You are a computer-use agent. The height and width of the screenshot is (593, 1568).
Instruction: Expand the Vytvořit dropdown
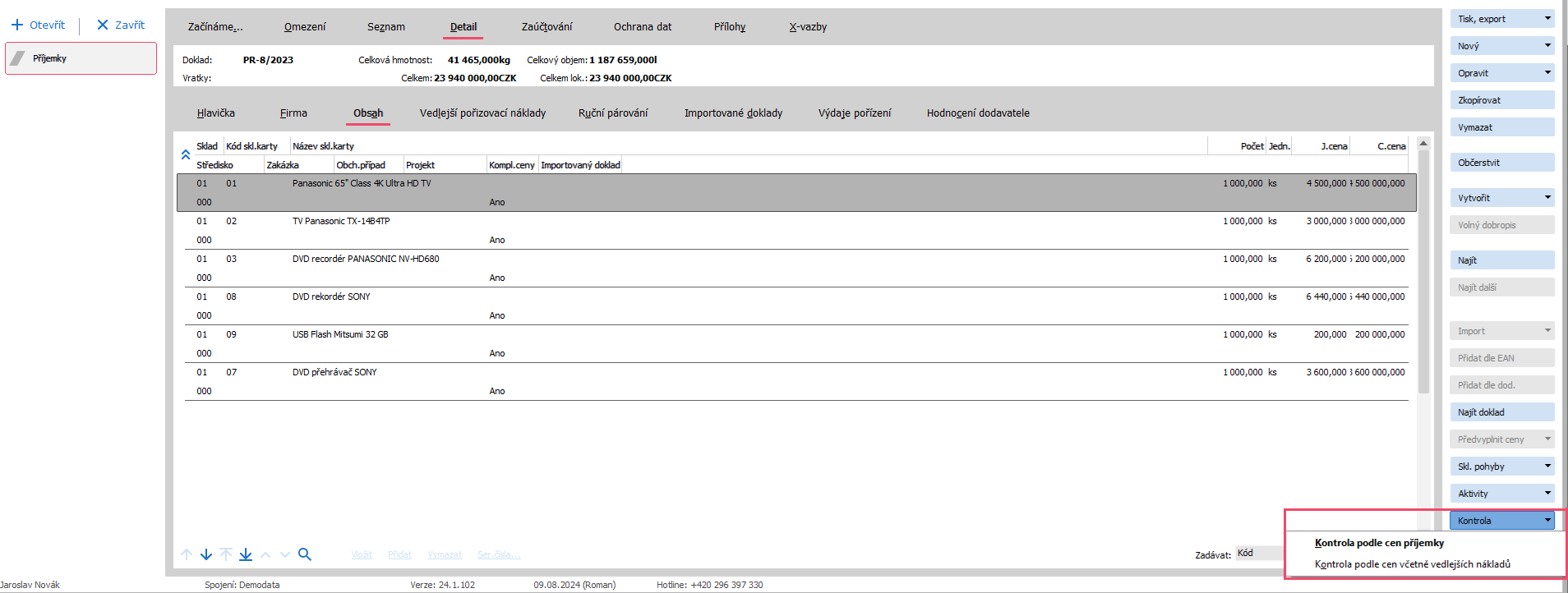(1502, 198)
